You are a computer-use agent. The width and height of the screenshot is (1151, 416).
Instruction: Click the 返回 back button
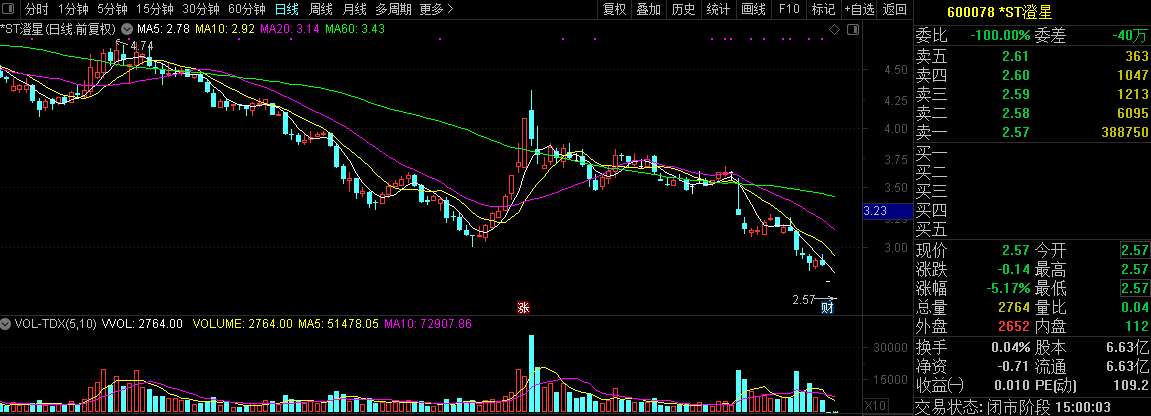(x=895, y=9)
